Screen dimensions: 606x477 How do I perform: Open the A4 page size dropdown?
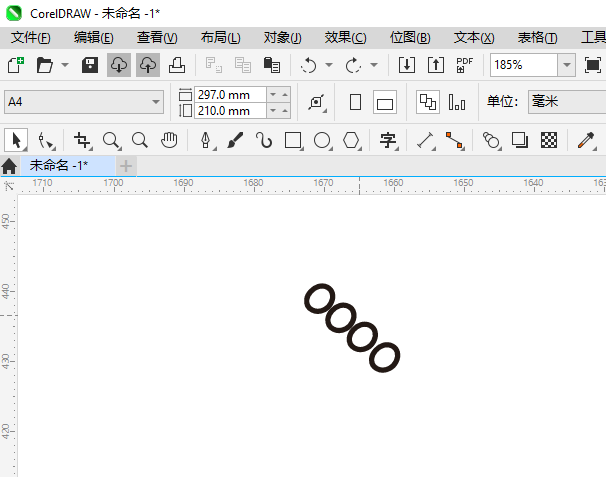[x=155, y=102]
